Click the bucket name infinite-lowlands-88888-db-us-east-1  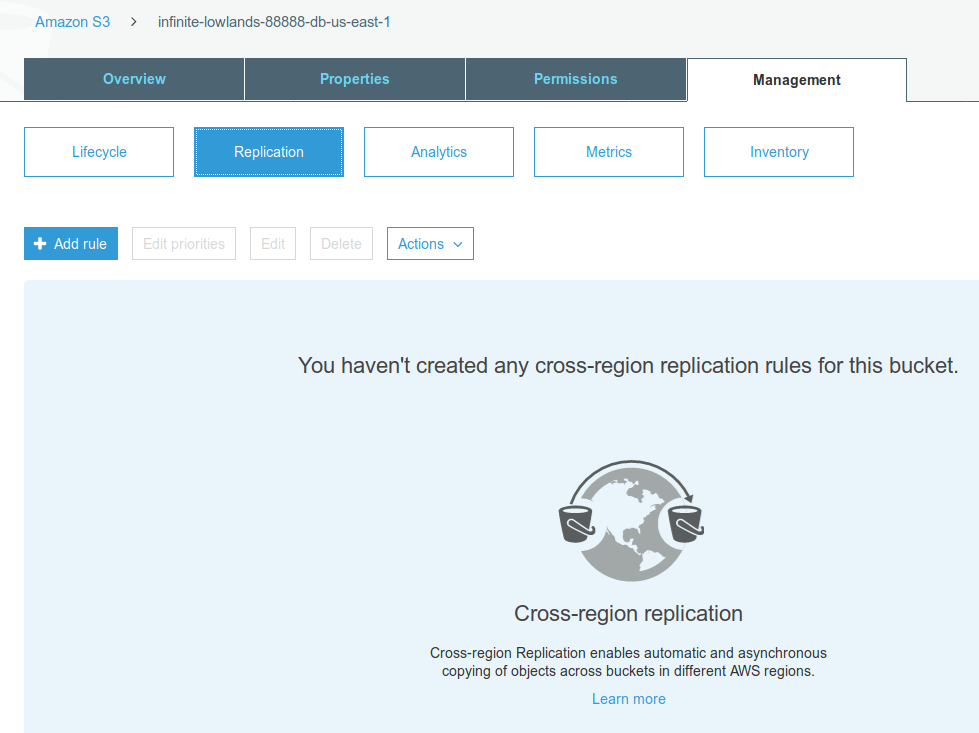[274, 22]
